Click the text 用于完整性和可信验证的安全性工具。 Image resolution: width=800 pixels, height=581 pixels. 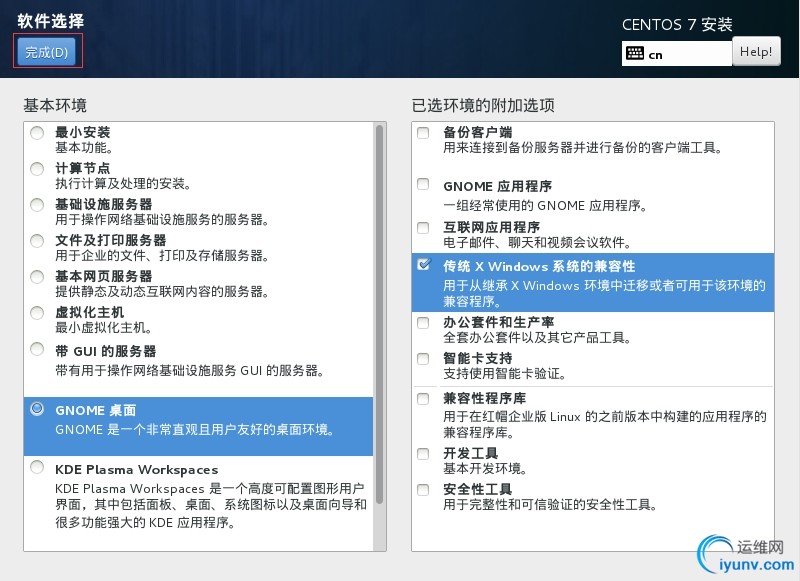[x=550, y=504]
